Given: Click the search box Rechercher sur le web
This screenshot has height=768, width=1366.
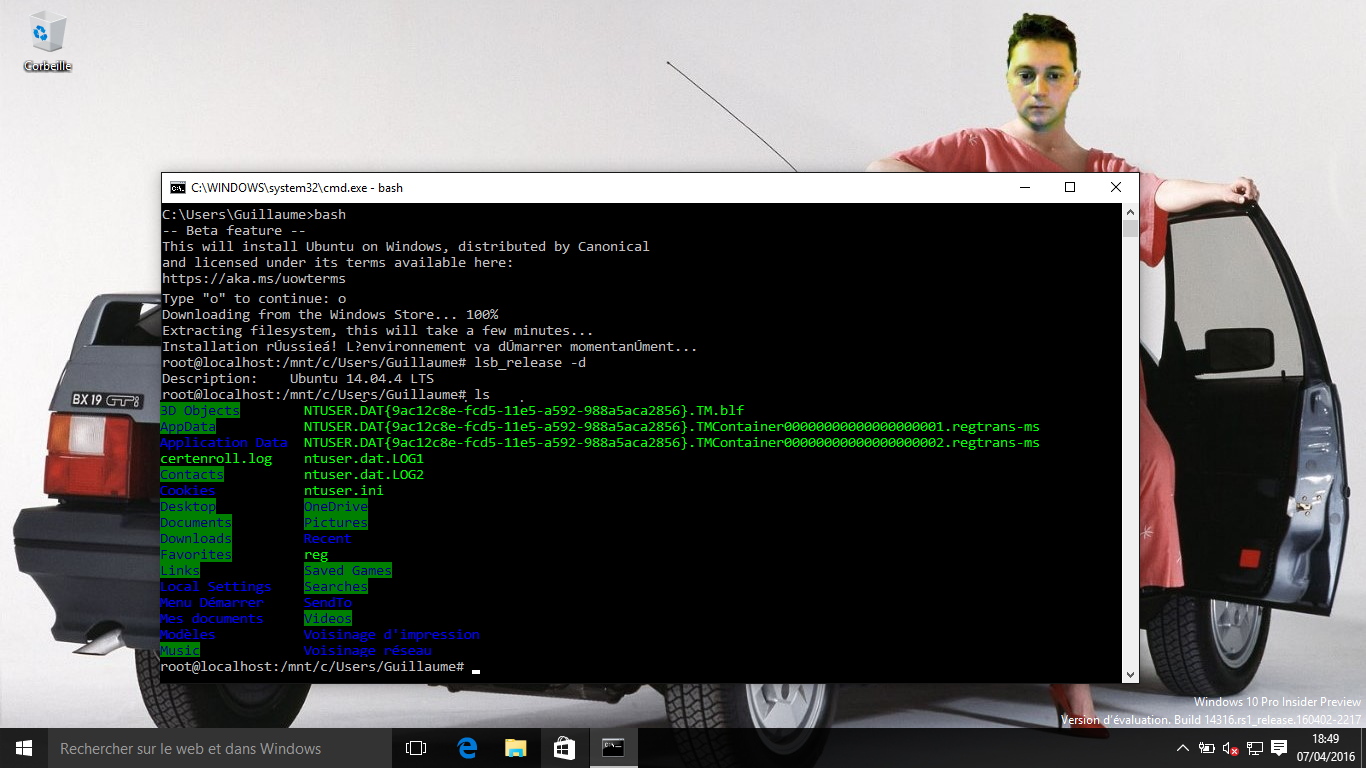Looking at the screenshot, I should coord(220,748).
